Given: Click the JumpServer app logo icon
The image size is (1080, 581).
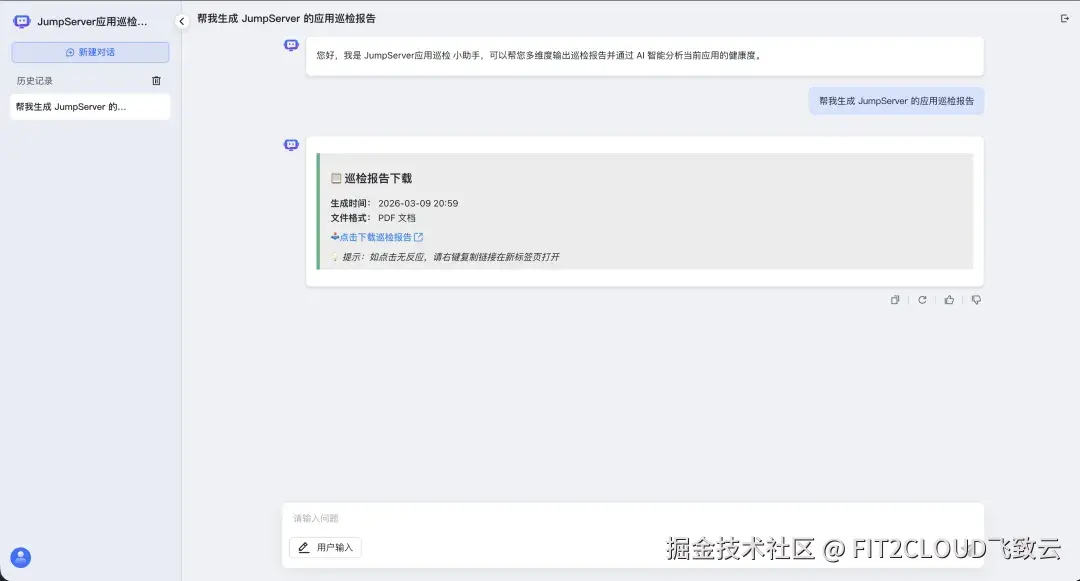Looking at the screenshot, I should 22,22.
